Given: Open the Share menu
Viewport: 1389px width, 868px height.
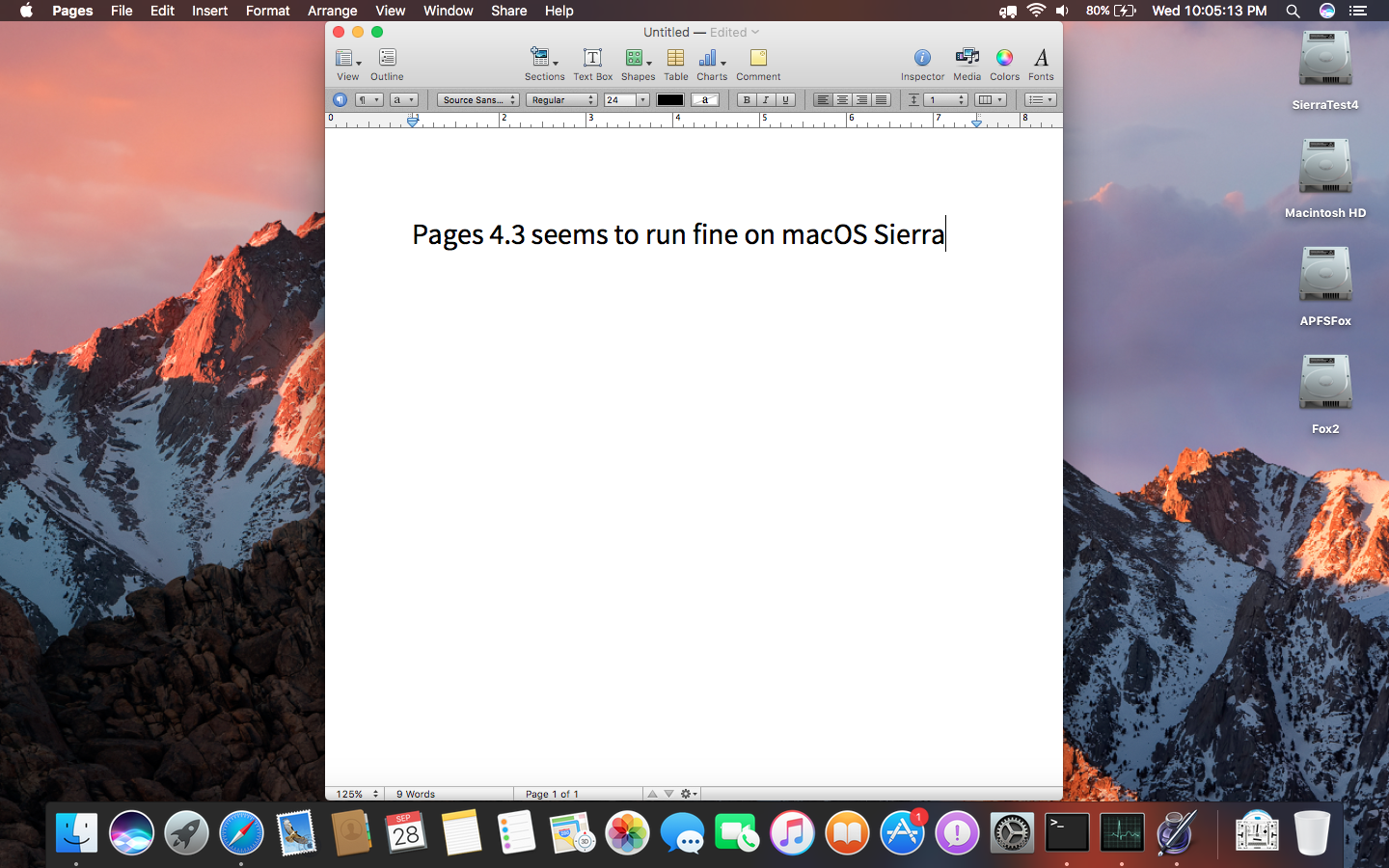Looking at the screenshot, I should (x=508, y=11).
